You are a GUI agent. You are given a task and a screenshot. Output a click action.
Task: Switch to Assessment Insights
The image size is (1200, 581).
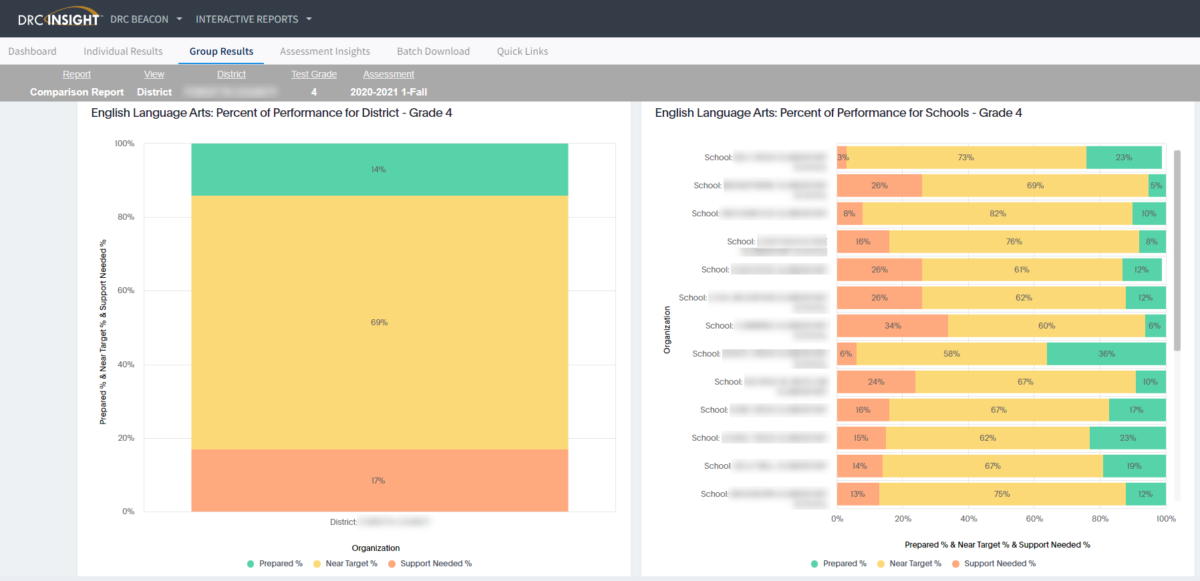(x=324, y=51)
